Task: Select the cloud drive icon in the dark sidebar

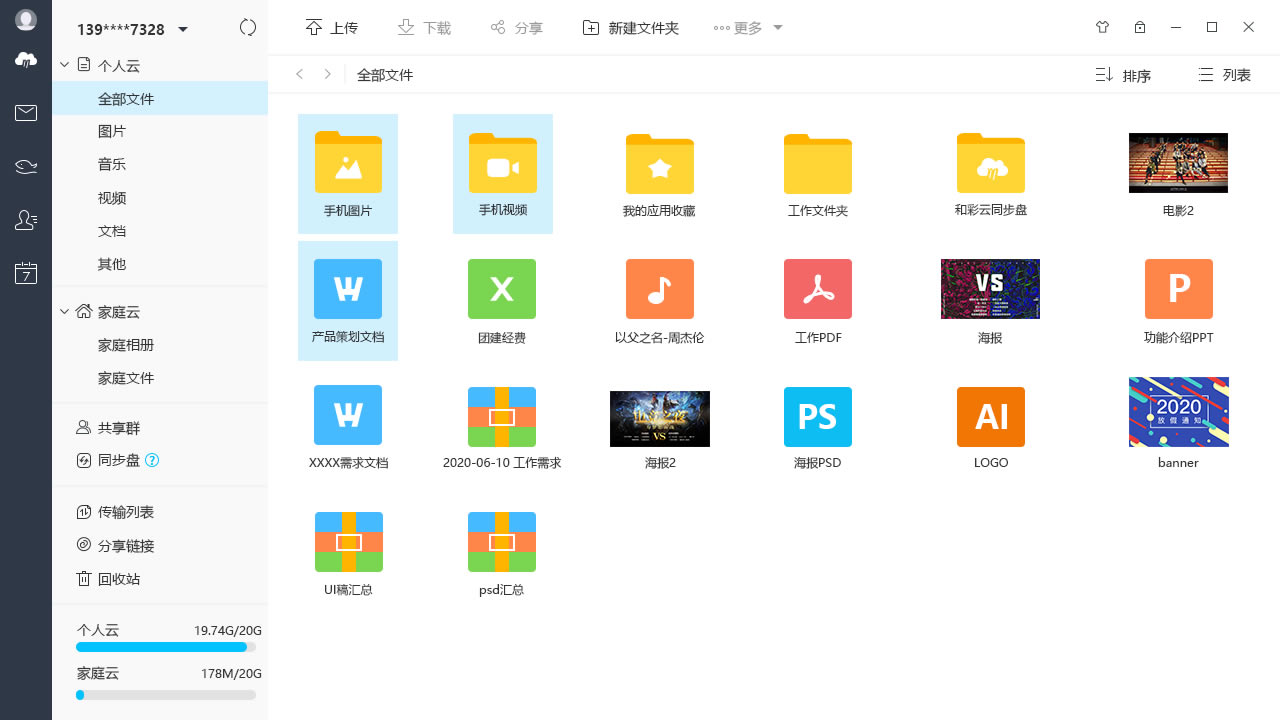Action: pyautogui.click(x=25, y=60)
